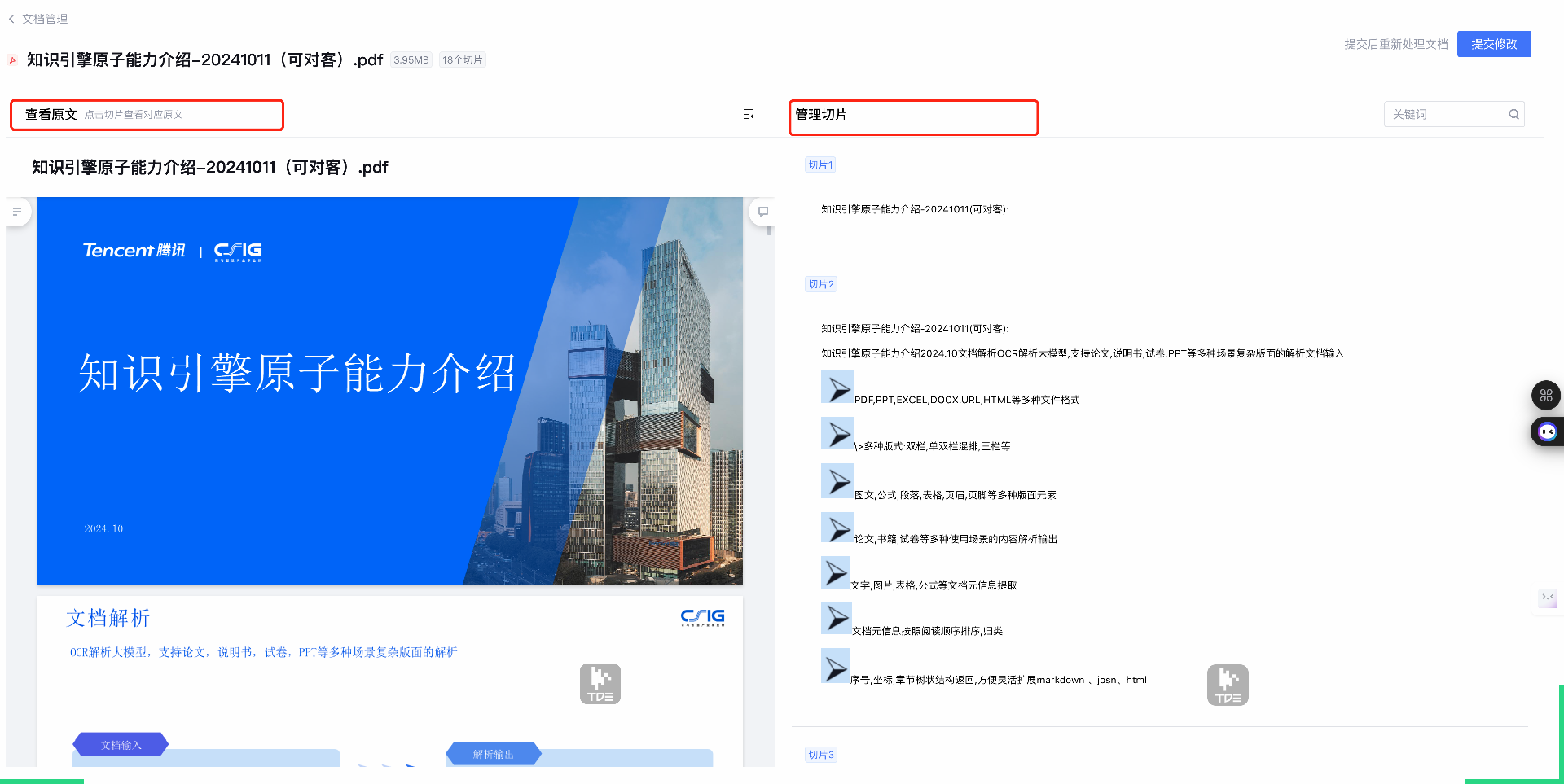Select the 切片1 tag
The image size is (1564, 784).
(820, 165)
